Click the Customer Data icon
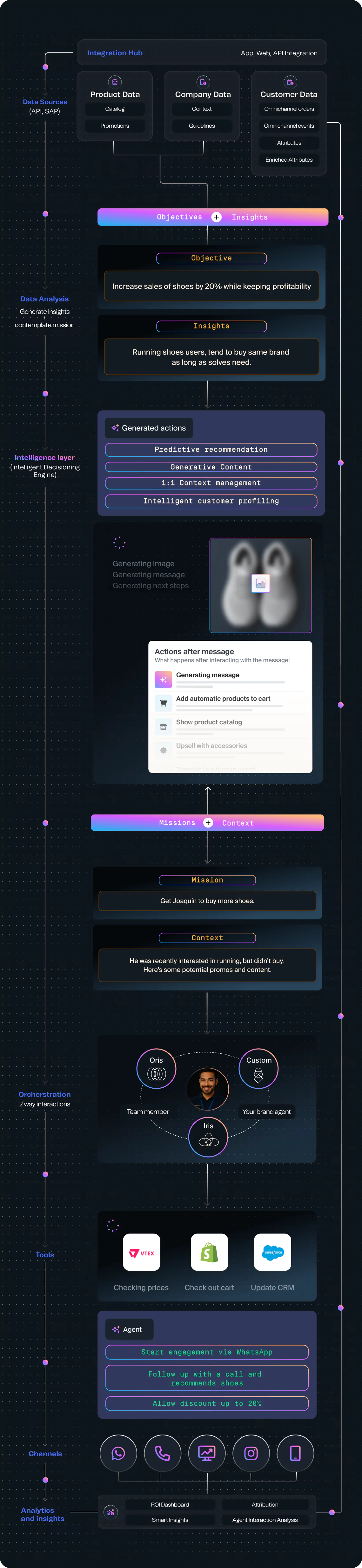 pyautogui.click(x=290, y=82)
